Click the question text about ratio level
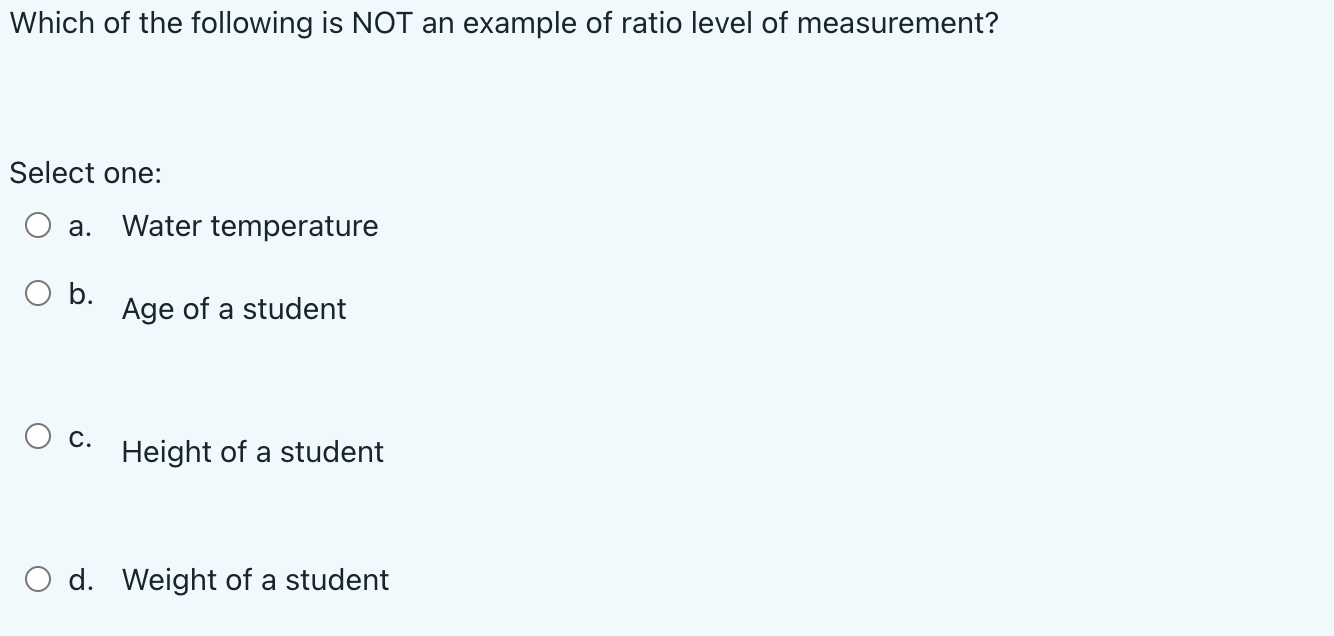Screen dimensions: 1334x636 pyautogui.click(x=503, y=22)
